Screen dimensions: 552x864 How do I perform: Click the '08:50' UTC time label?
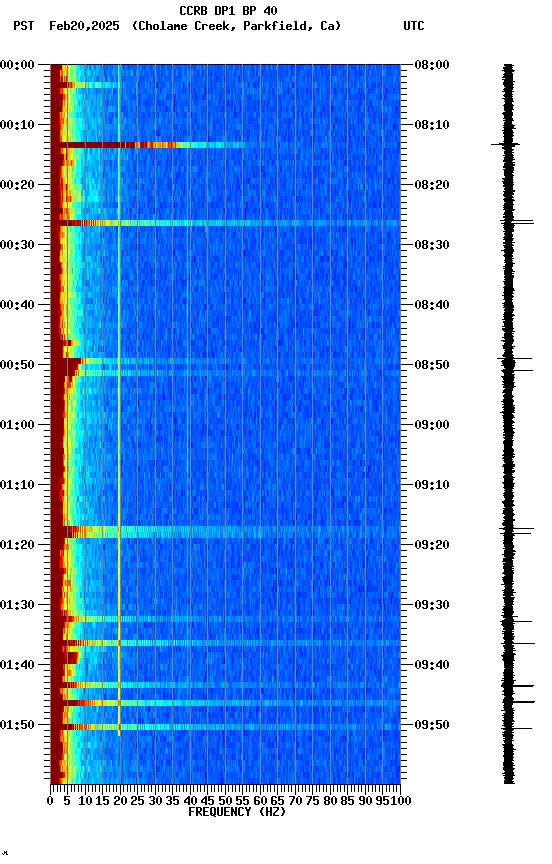pyautogui.click(x=432, y=365)
